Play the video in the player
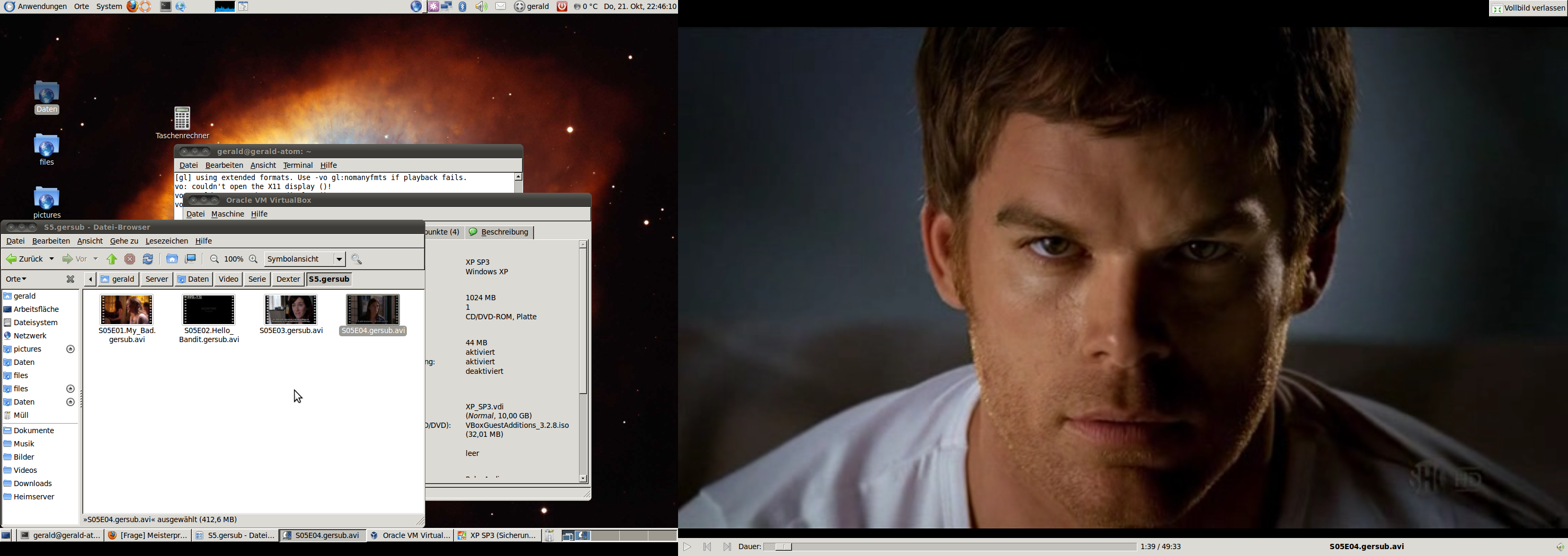This screenshot has height=556, width=1568. pyautogui.click(x=687, y=548)
